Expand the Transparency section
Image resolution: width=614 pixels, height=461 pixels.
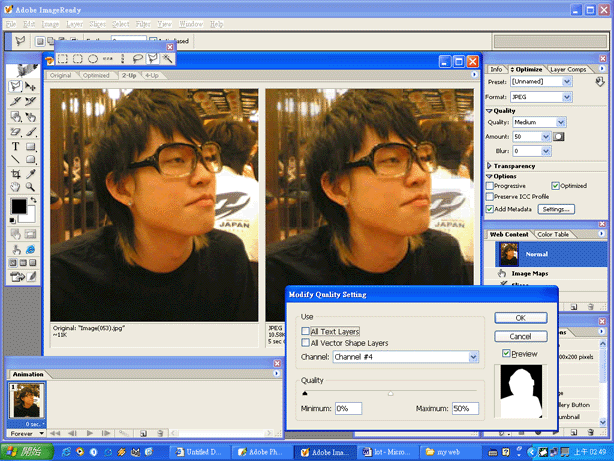tap(489, 166)
